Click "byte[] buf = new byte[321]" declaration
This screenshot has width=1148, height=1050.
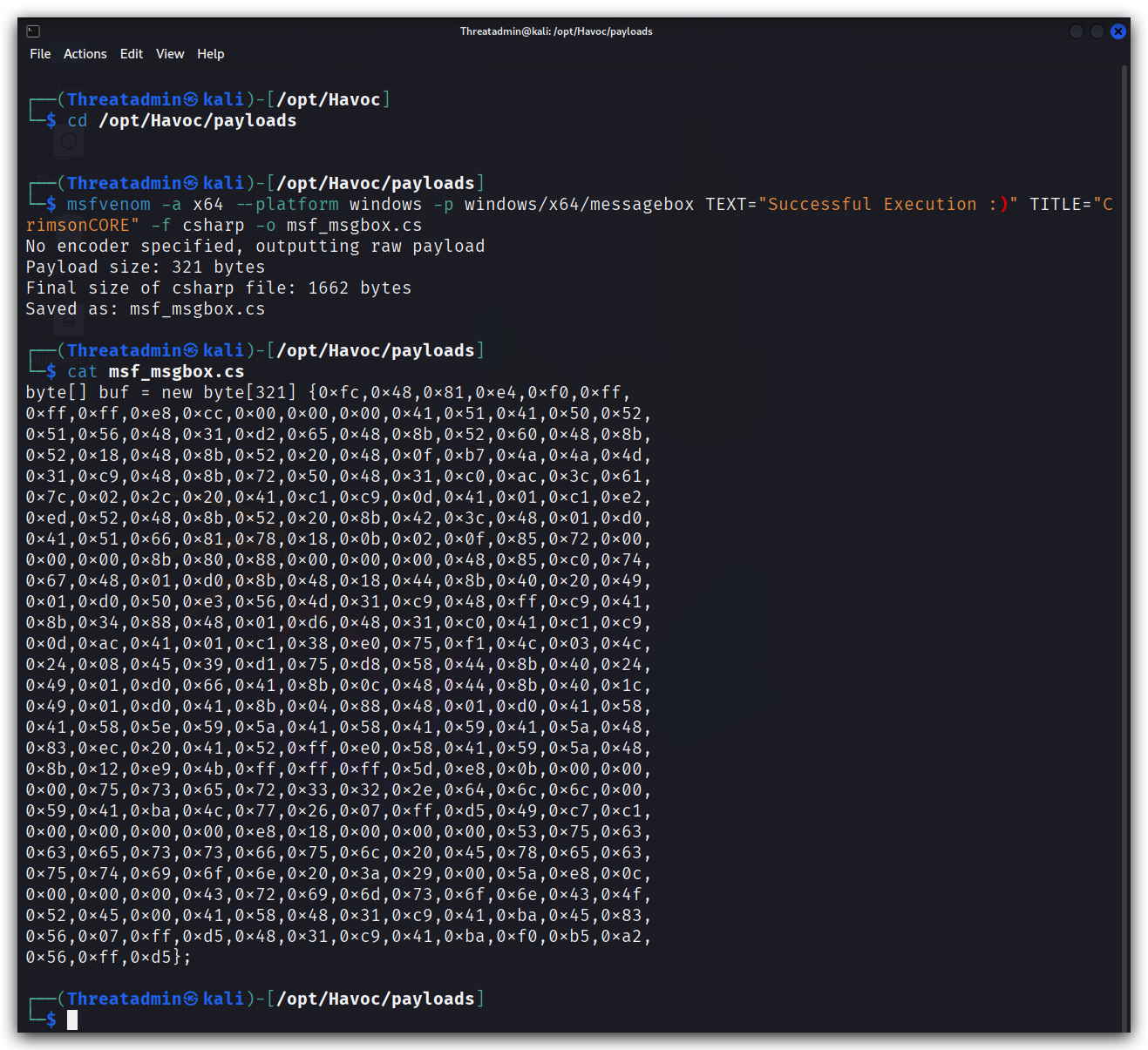(x=161, y=392)
